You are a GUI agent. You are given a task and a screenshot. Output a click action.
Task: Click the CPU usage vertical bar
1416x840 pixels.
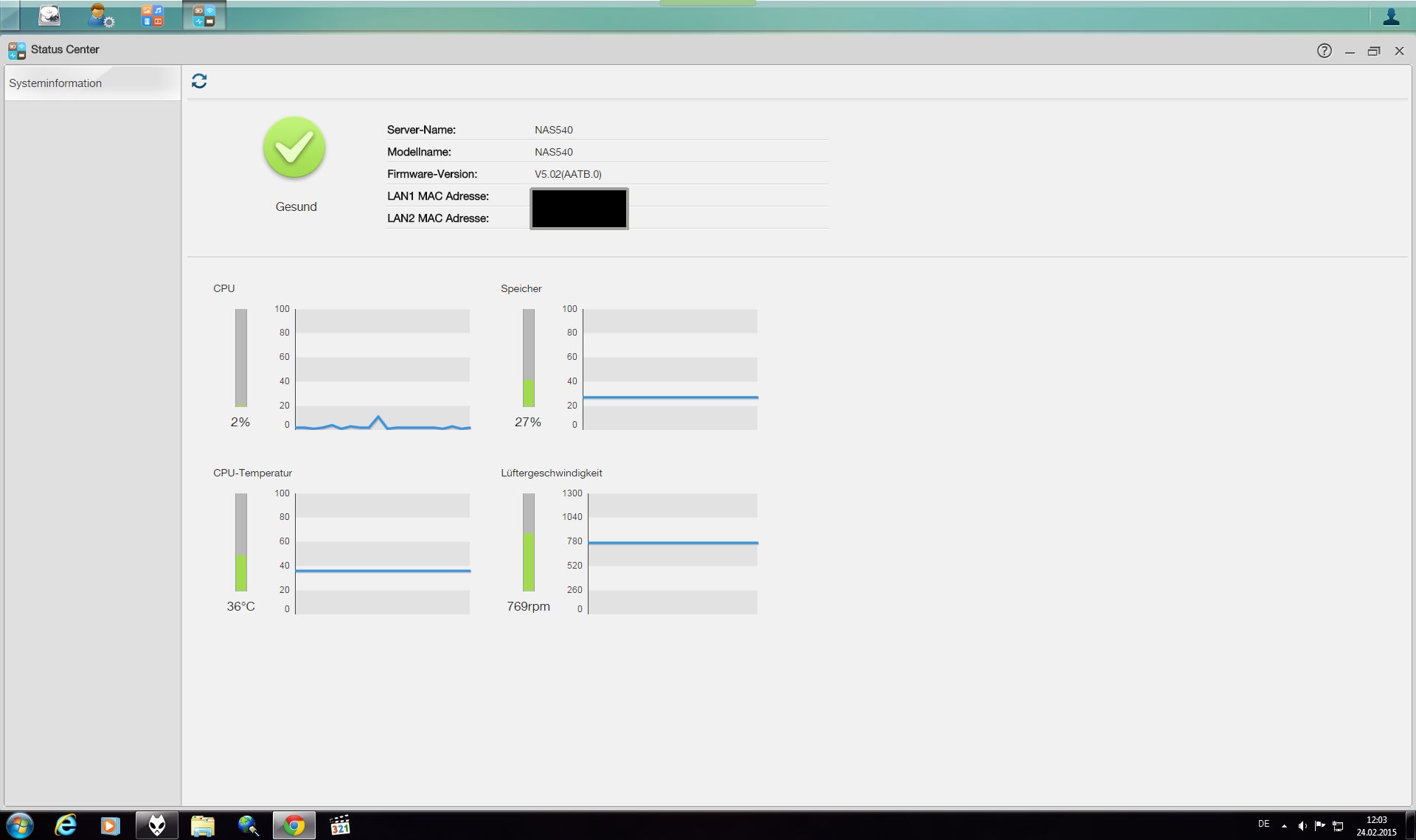coord(241,358)
